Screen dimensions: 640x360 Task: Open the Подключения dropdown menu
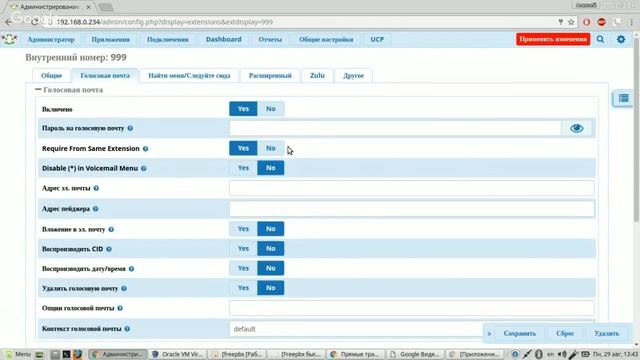168,40
